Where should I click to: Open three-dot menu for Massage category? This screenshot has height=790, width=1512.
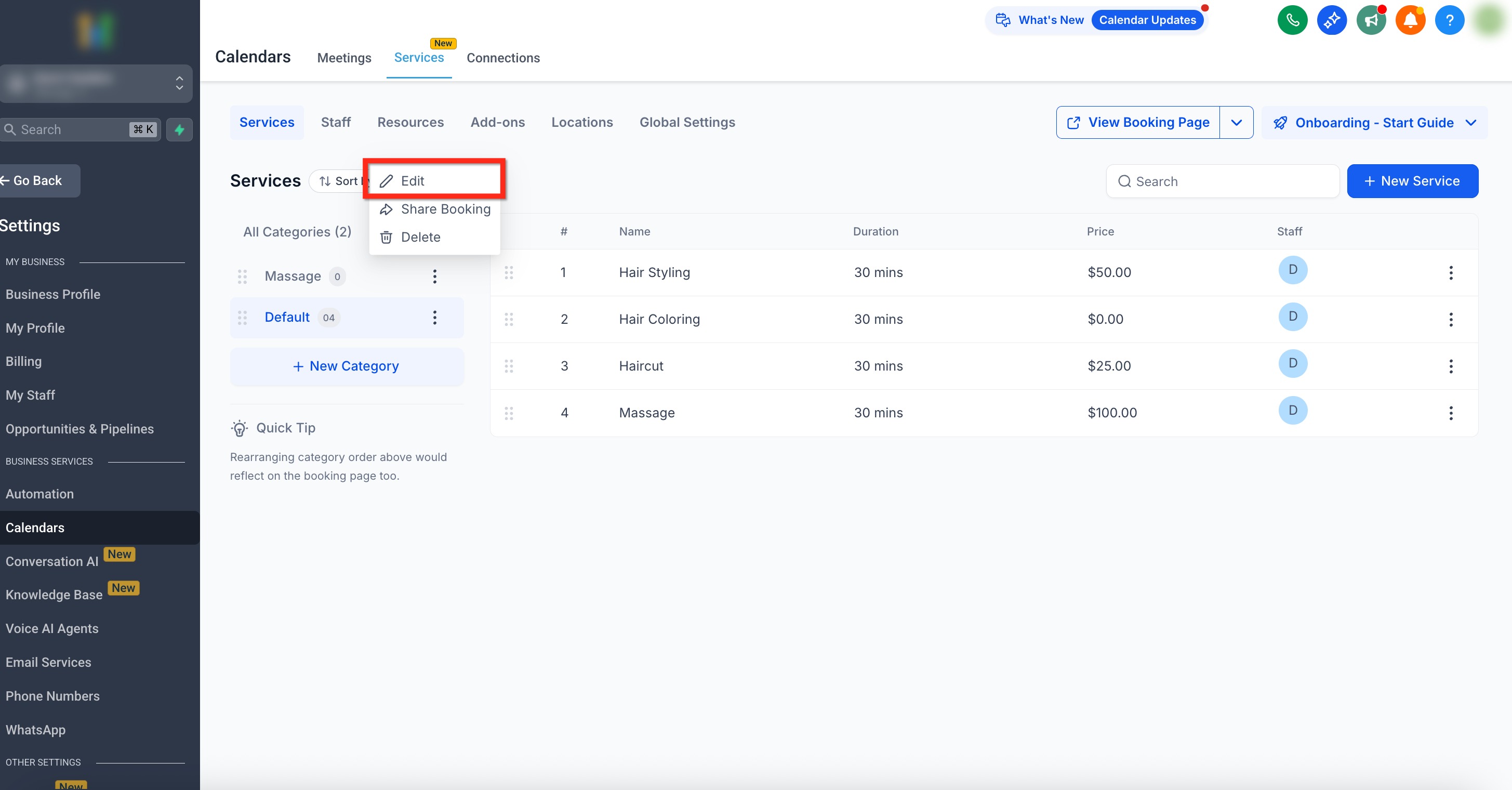[x=434, y=276]
